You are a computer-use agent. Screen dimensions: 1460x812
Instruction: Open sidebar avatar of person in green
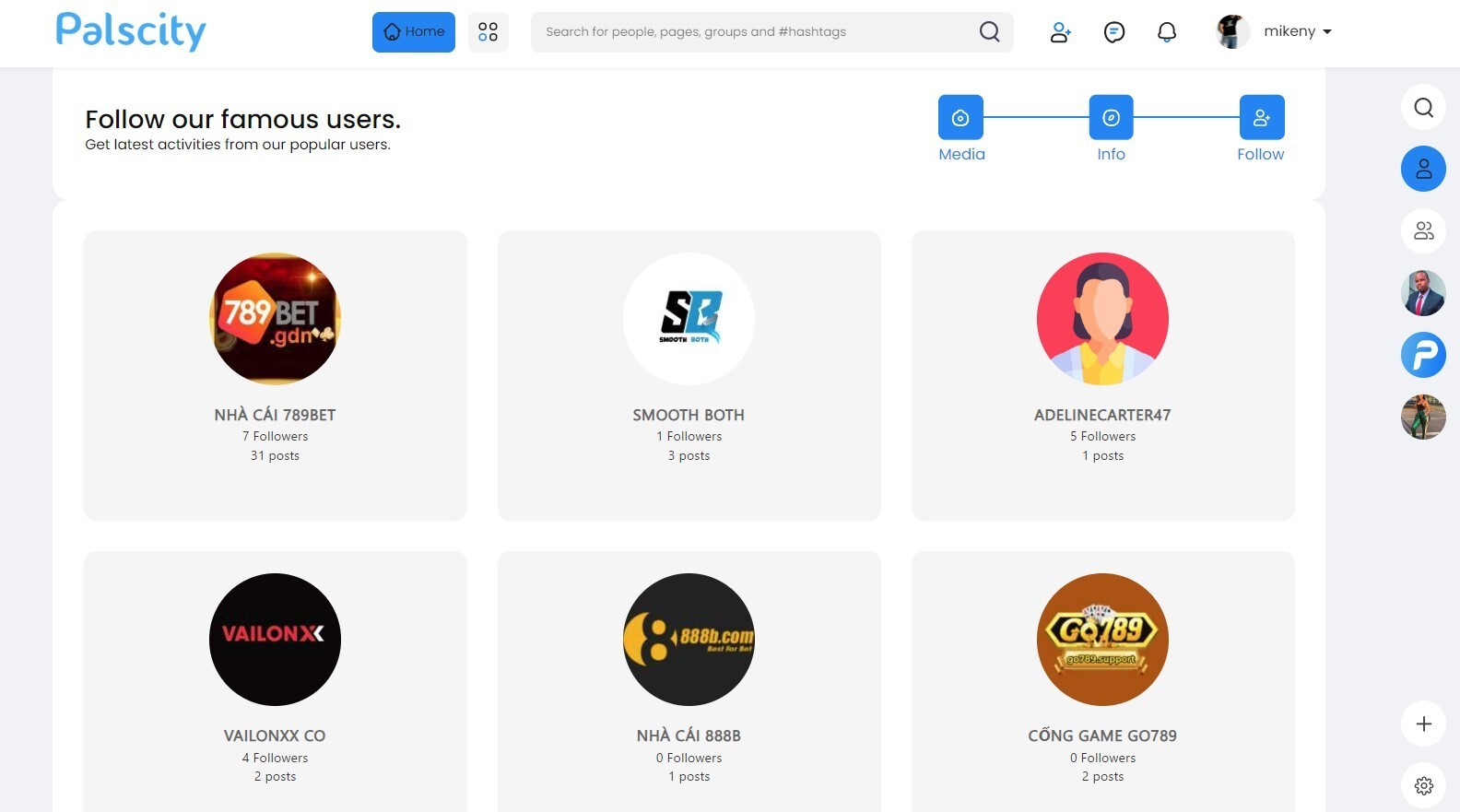click(1424, 417)
